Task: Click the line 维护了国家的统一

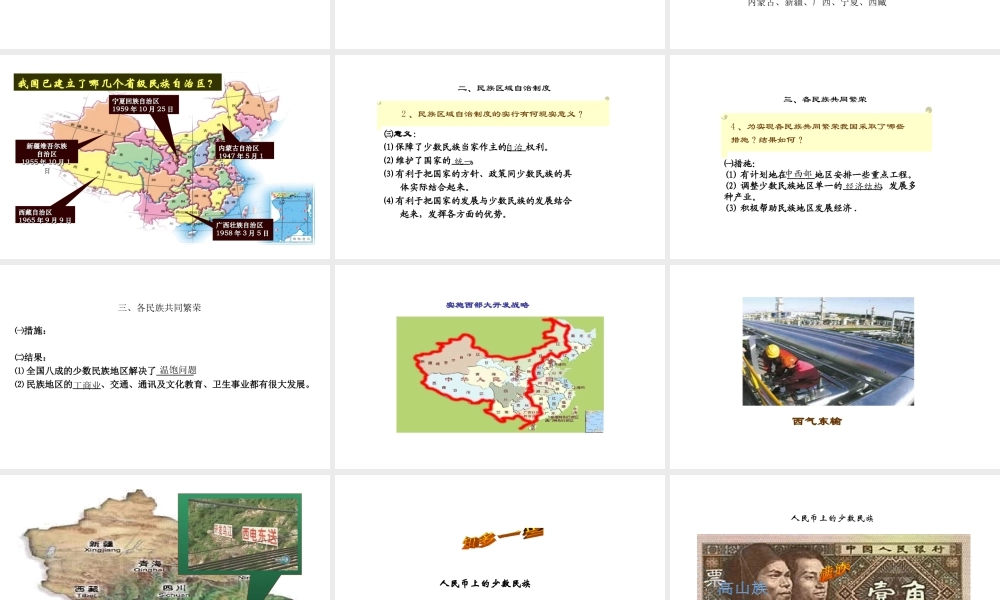Action: pos(429,161)
